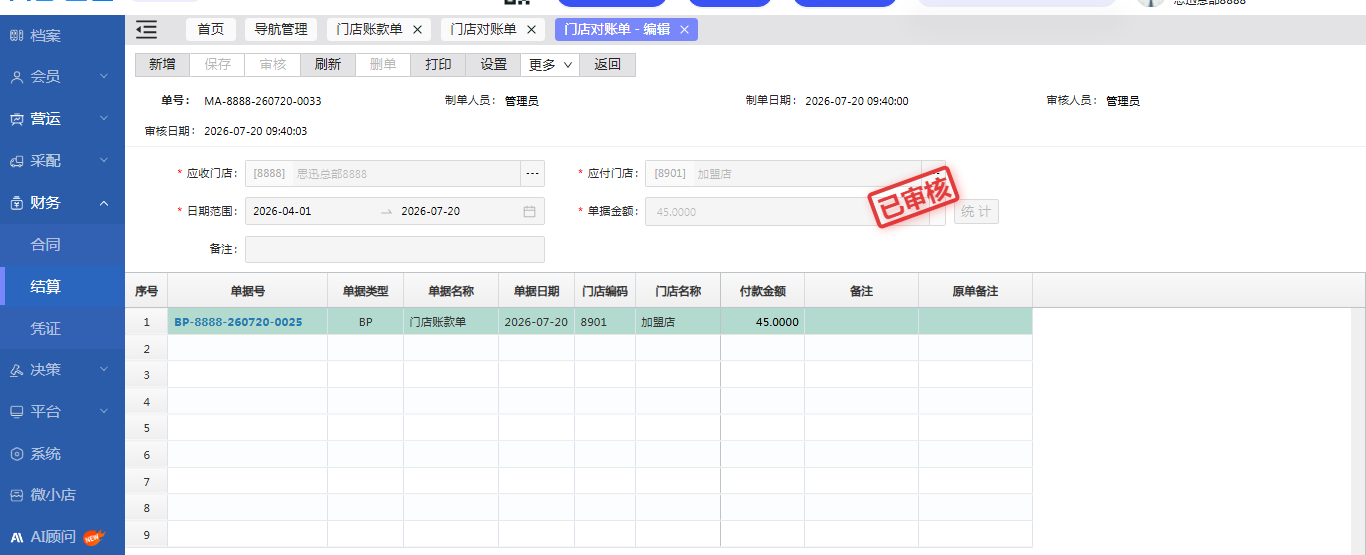Select 合同 under 财务
1366x555 pixels.
(x=62, y=245)
